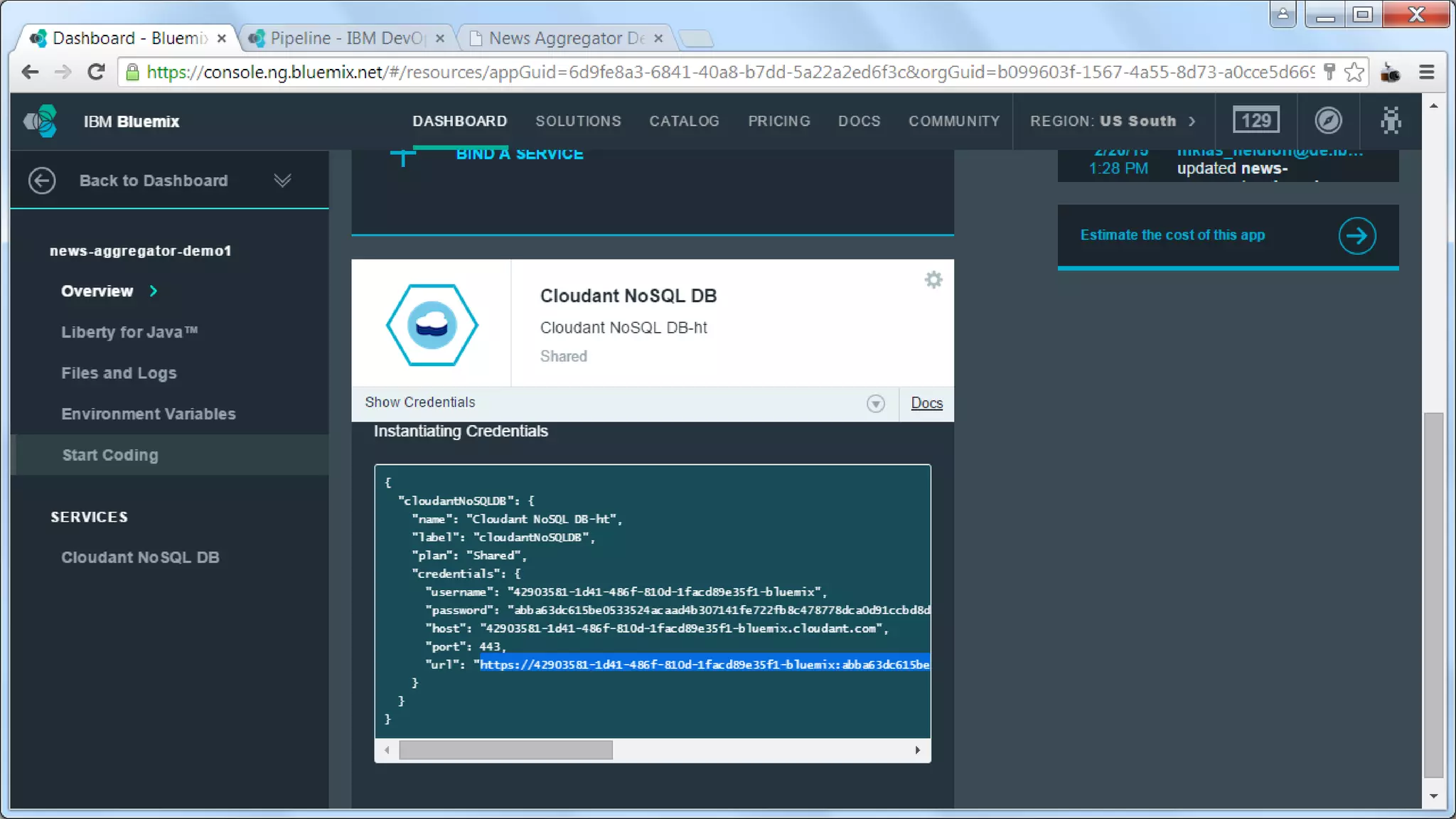Viewport: 1456px width, 819px height.
Task: Click the credentials horizontal scrollbar thumb
Action: coord(505,750)
